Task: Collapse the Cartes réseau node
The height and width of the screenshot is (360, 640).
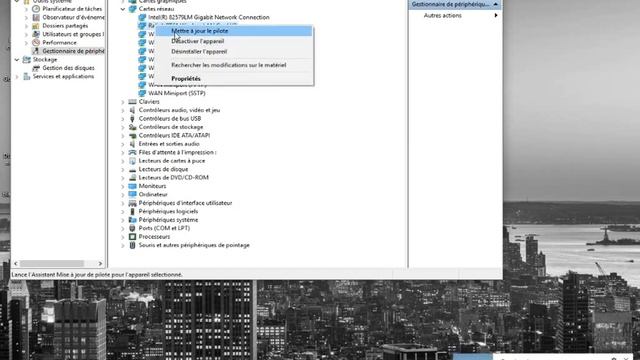Action: point(123,9)
